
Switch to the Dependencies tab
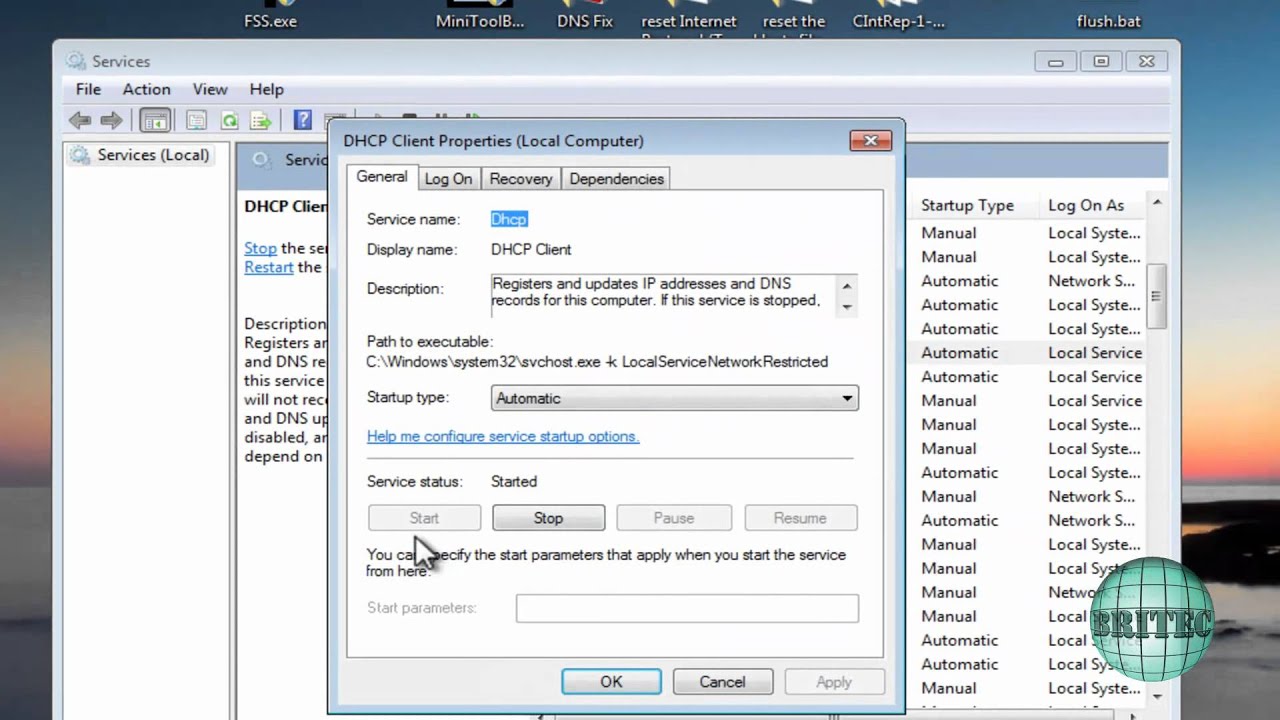[616, 178]
